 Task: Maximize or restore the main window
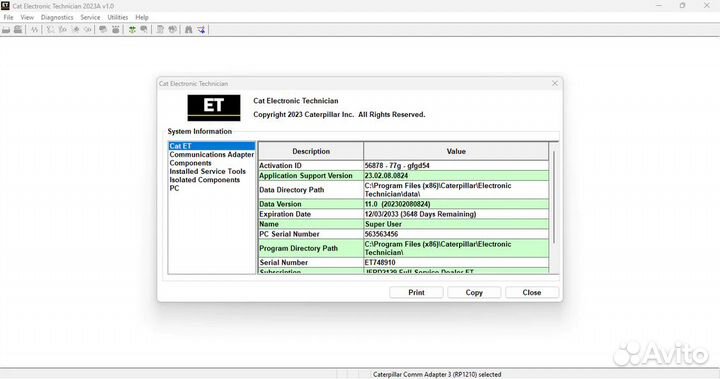click(x=682, y=6)
